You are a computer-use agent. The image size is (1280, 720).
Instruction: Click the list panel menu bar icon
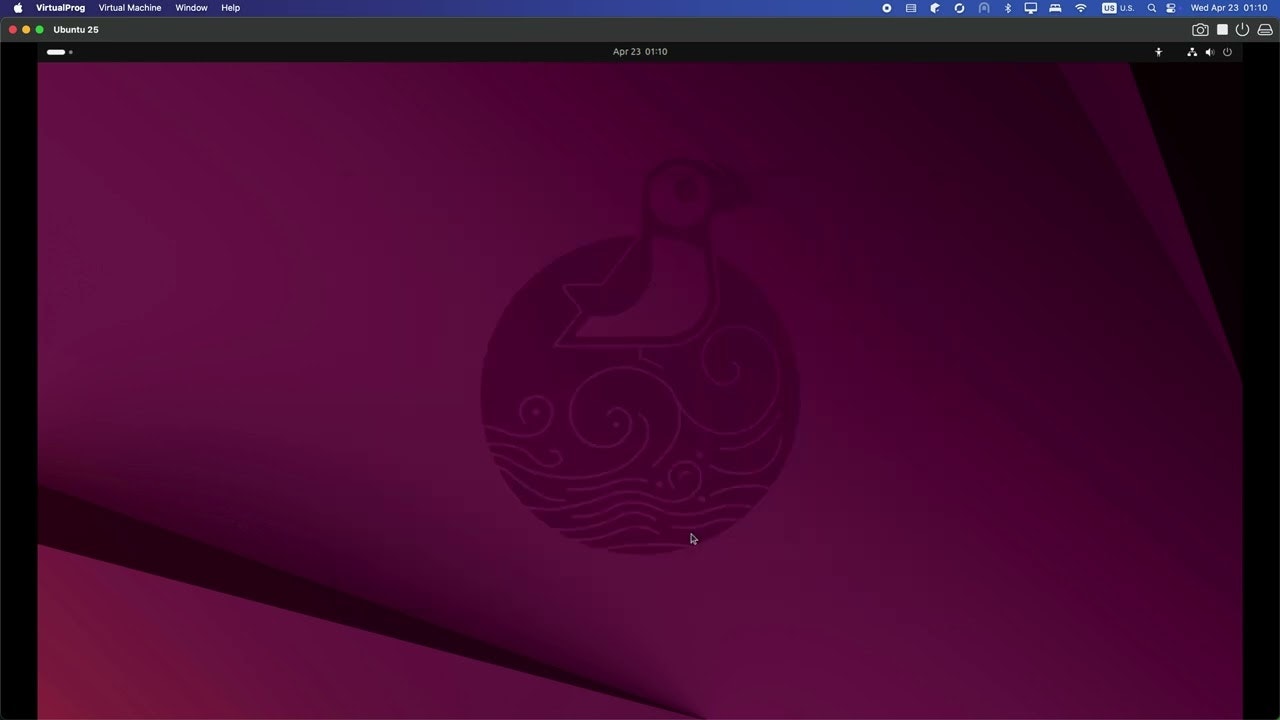pos(911,8)
